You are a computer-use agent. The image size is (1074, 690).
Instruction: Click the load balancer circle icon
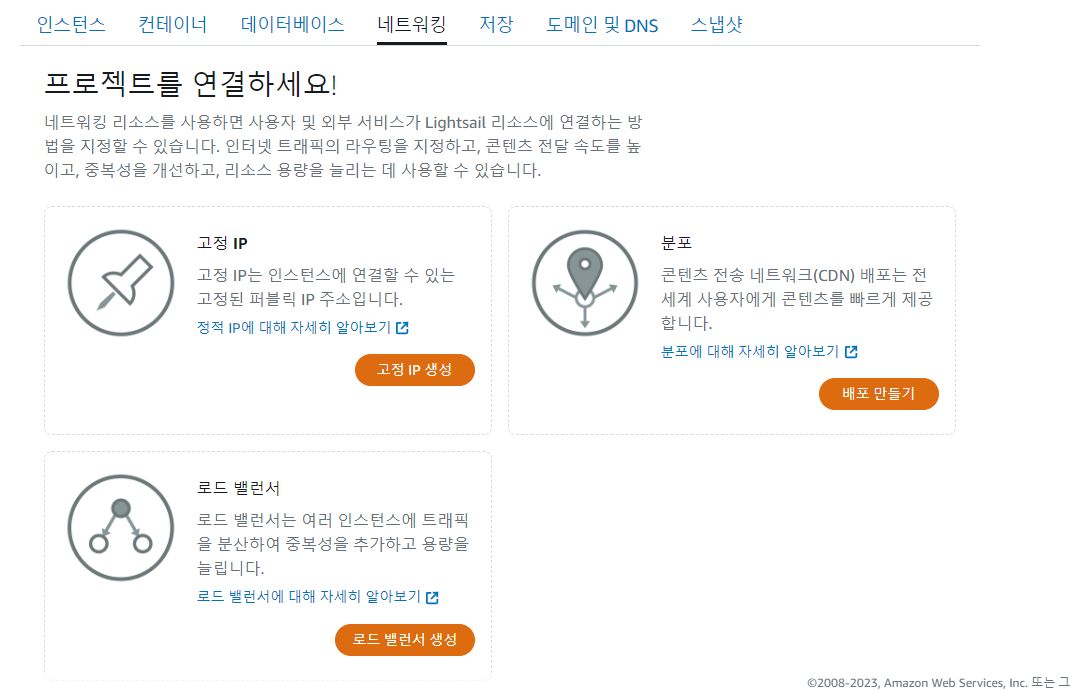(x=121, y=528)
